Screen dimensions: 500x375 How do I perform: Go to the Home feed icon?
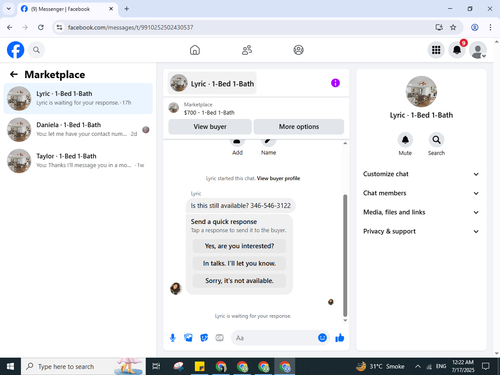tap(195, 50)
